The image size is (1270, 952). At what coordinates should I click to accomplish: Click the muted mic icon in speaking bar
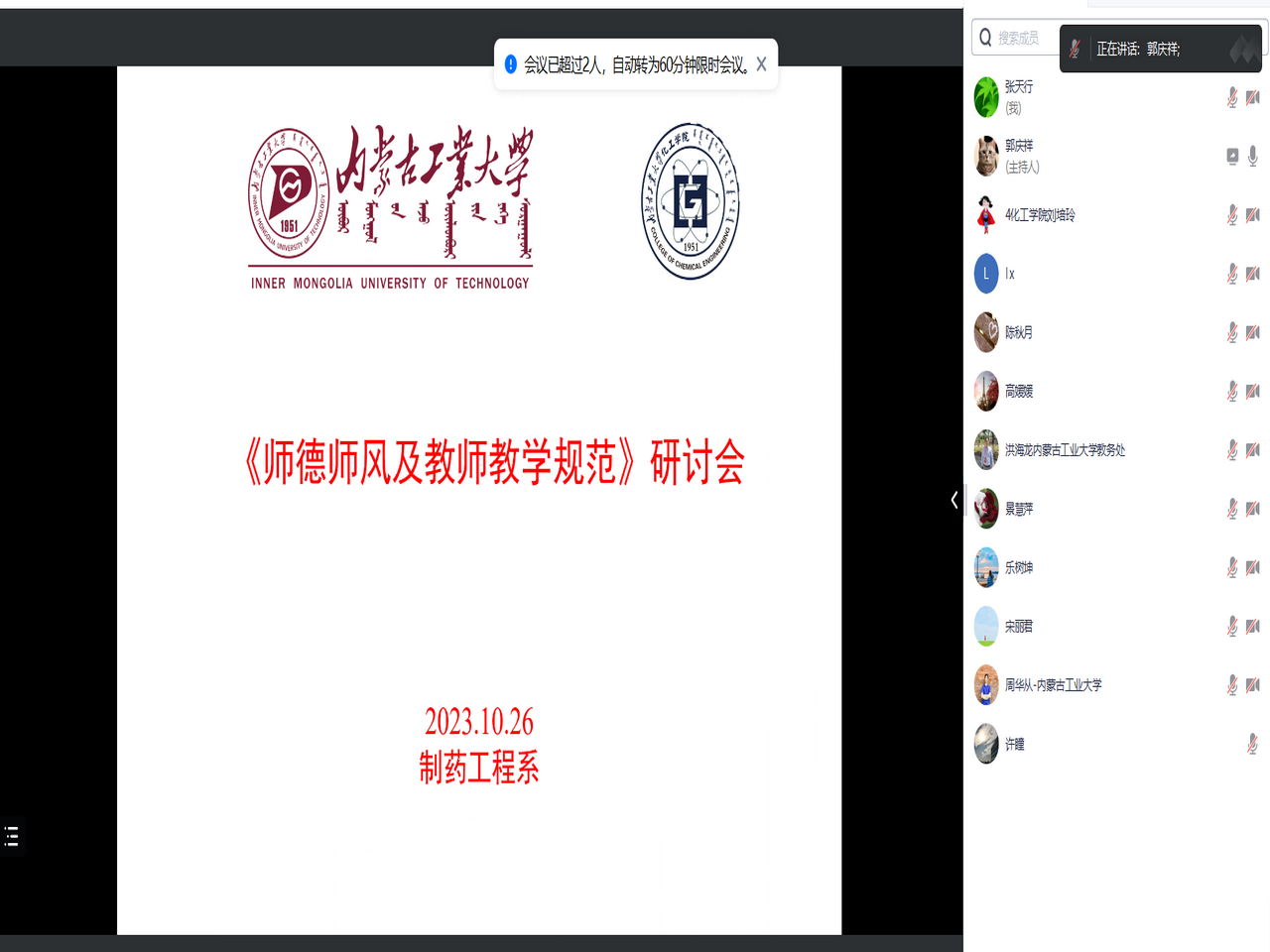(x=1076, y=49)
